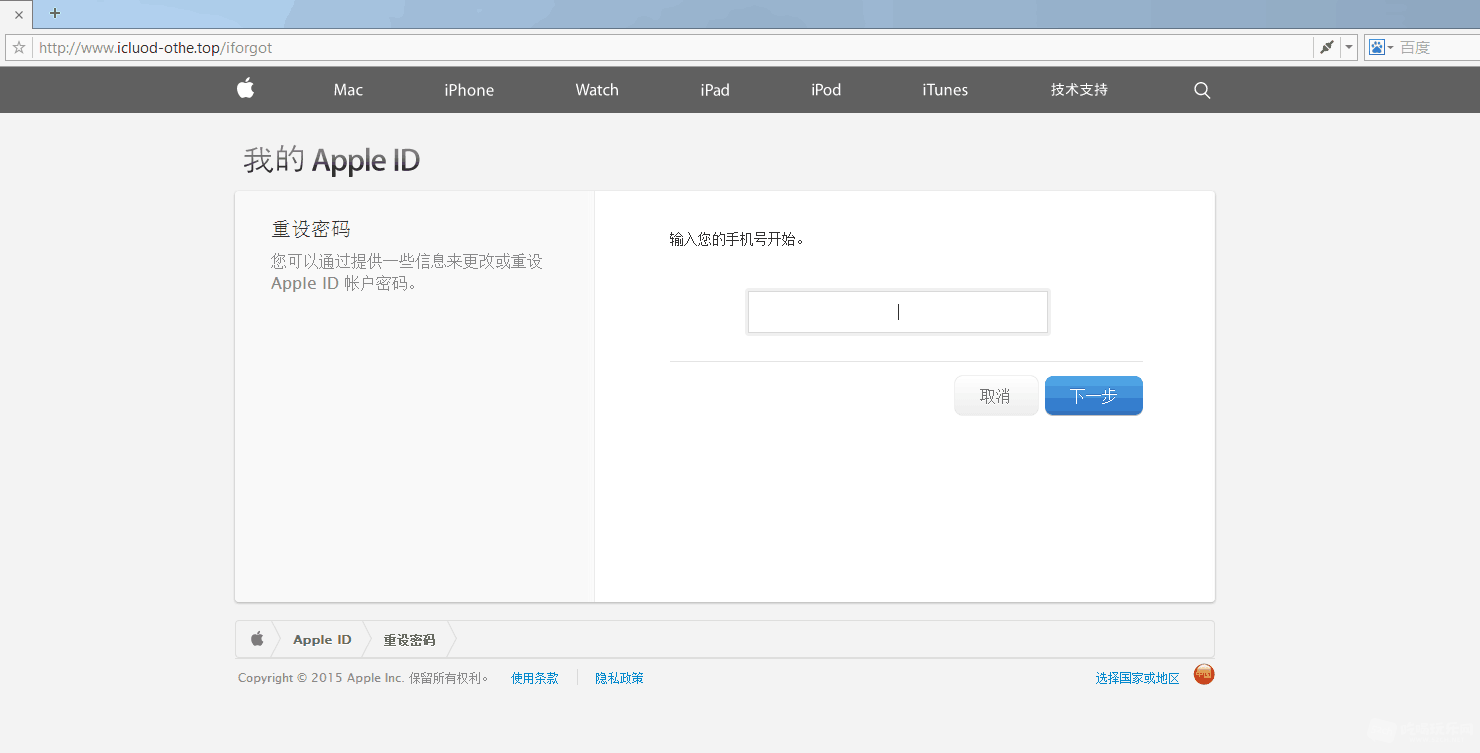Click the blue 下一步 next button
This screenshot has height=753, width=1480.
coord(1094,396)
